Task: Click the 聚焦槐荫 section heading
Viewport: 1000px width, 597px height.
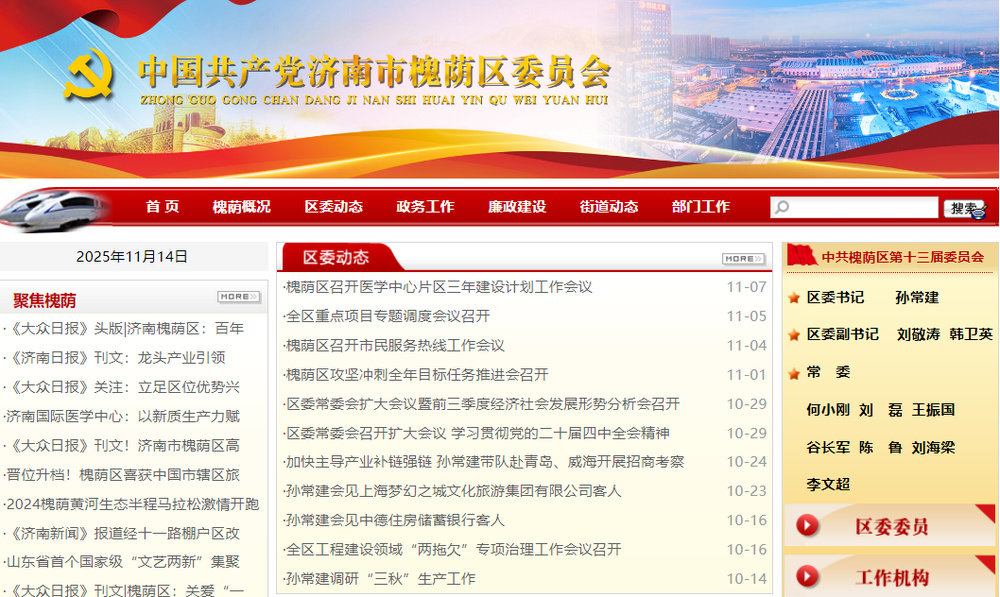Action: tap(45, 300)
